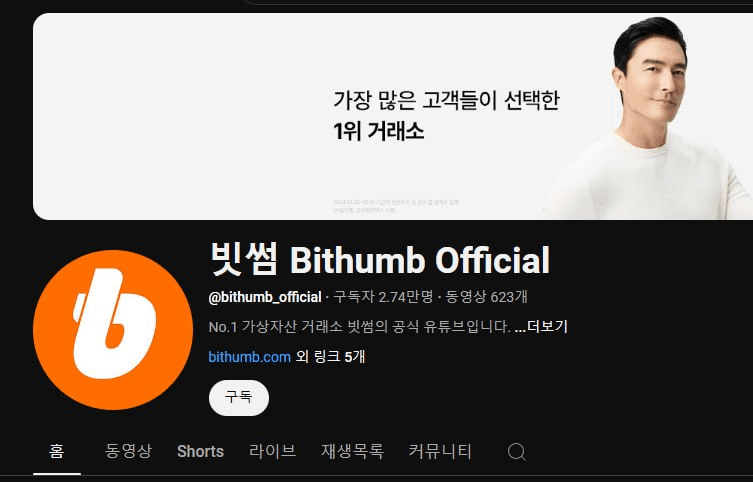Screen dimensions: 753x482
Task: Click the search icon in channel tabs
Action: click(x=516, y=452)
